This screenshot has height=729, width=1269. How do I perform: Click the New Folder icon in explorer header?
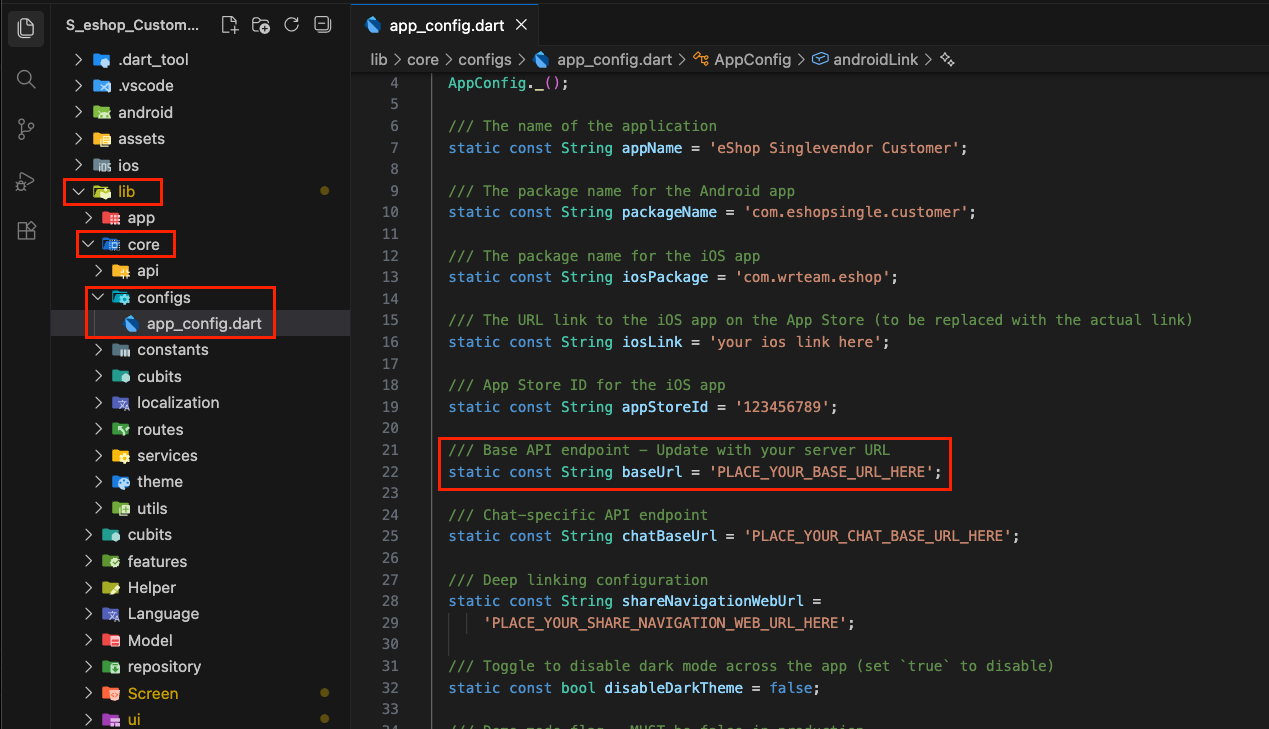(x=260, y=25)
